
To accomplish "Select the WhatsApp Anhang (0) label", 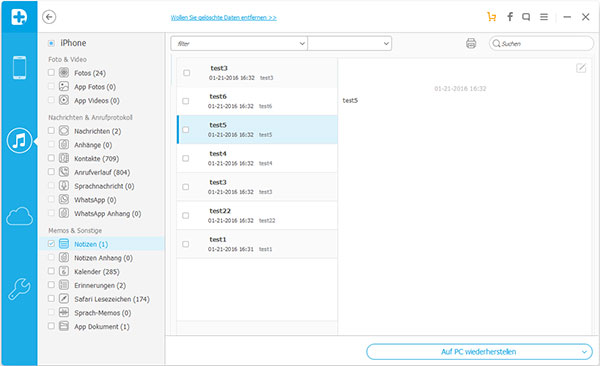I will pyautogui.click(x=108, y=214).
